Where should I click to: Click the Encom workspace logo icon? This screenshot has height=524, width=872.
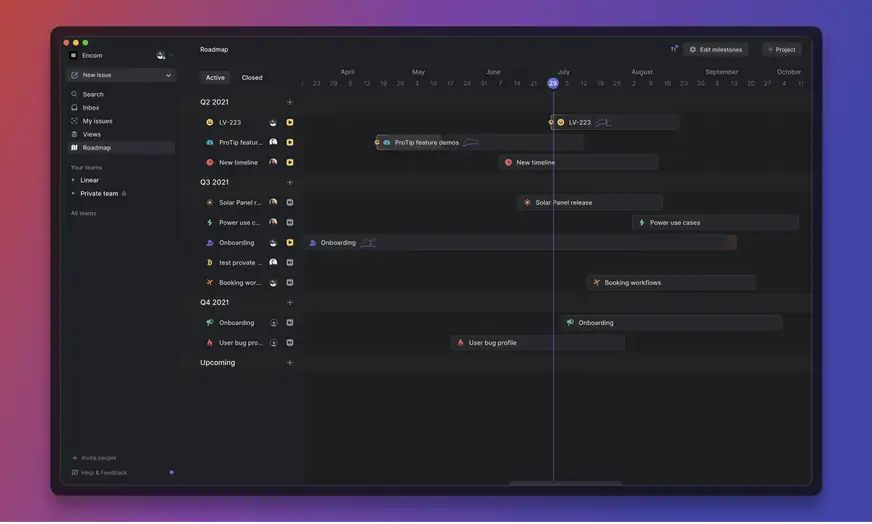point(73,56)
